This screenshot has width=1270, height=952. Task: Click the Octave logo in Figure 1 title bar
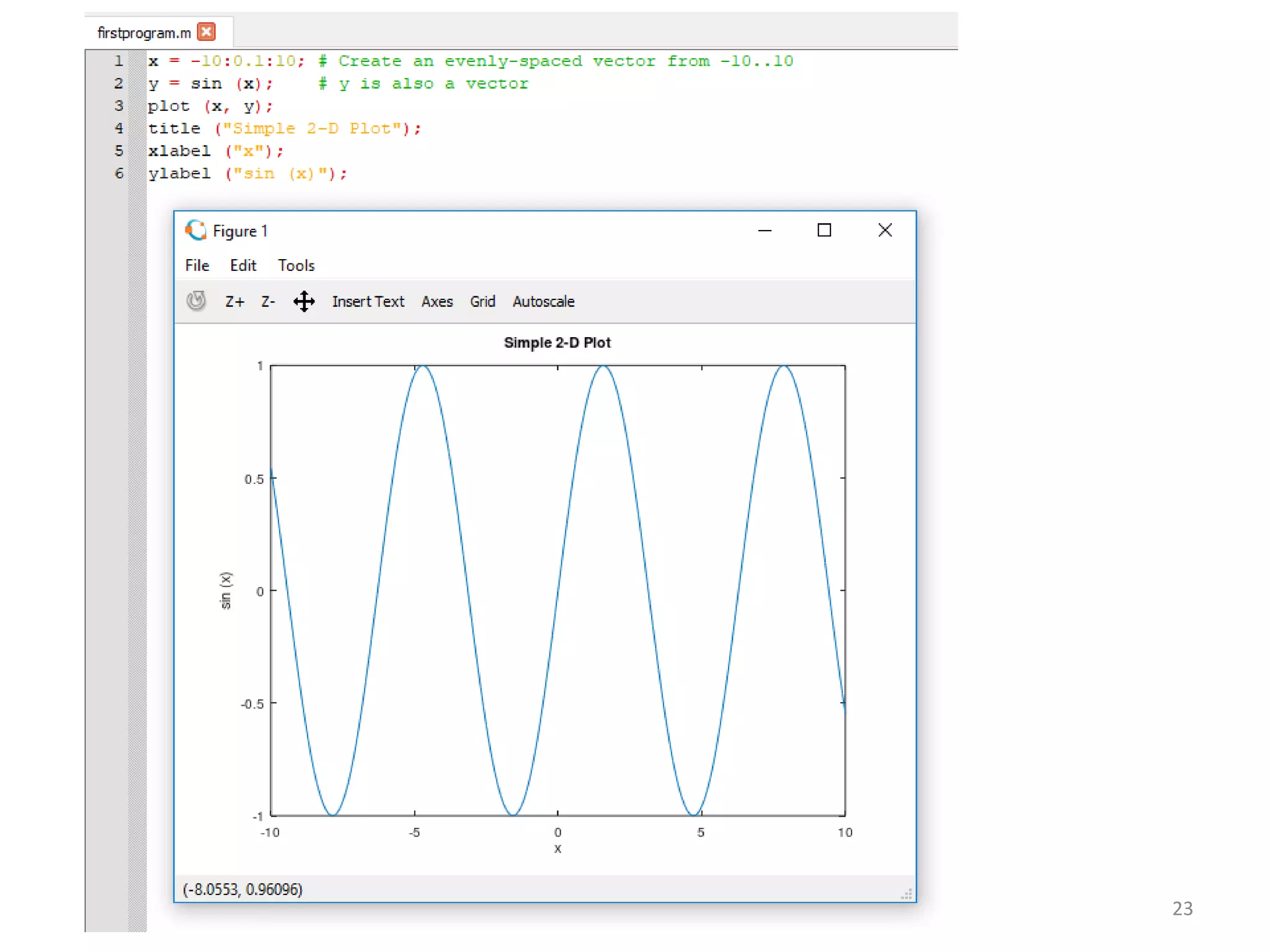point(196,231)
